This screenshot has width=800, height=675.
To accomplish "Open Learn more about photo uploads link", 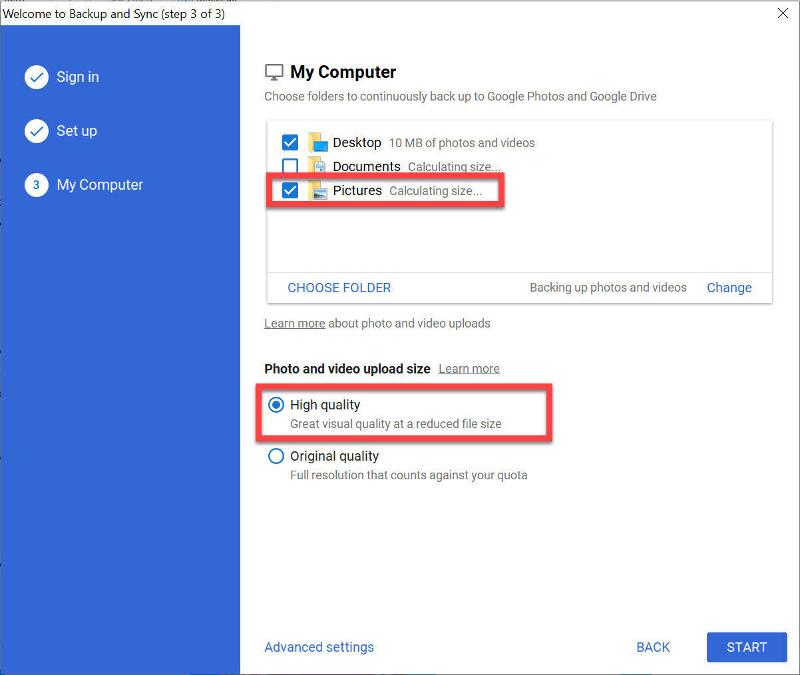I will tap(294, 323).
